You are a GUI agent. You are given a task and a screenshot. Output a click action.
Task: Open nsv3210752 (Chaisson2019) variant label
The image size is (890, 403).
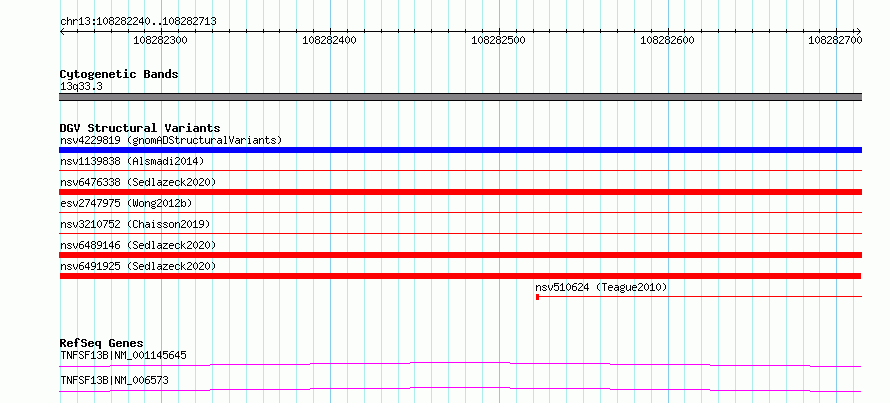(x=135, y=224)
